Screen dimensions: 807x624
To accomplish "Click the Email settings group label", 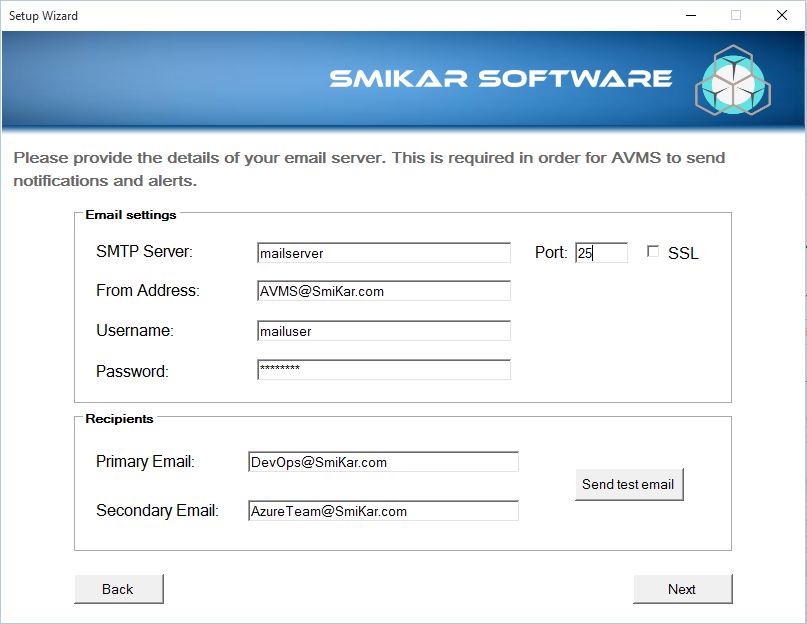I will [x=131, y=215].
